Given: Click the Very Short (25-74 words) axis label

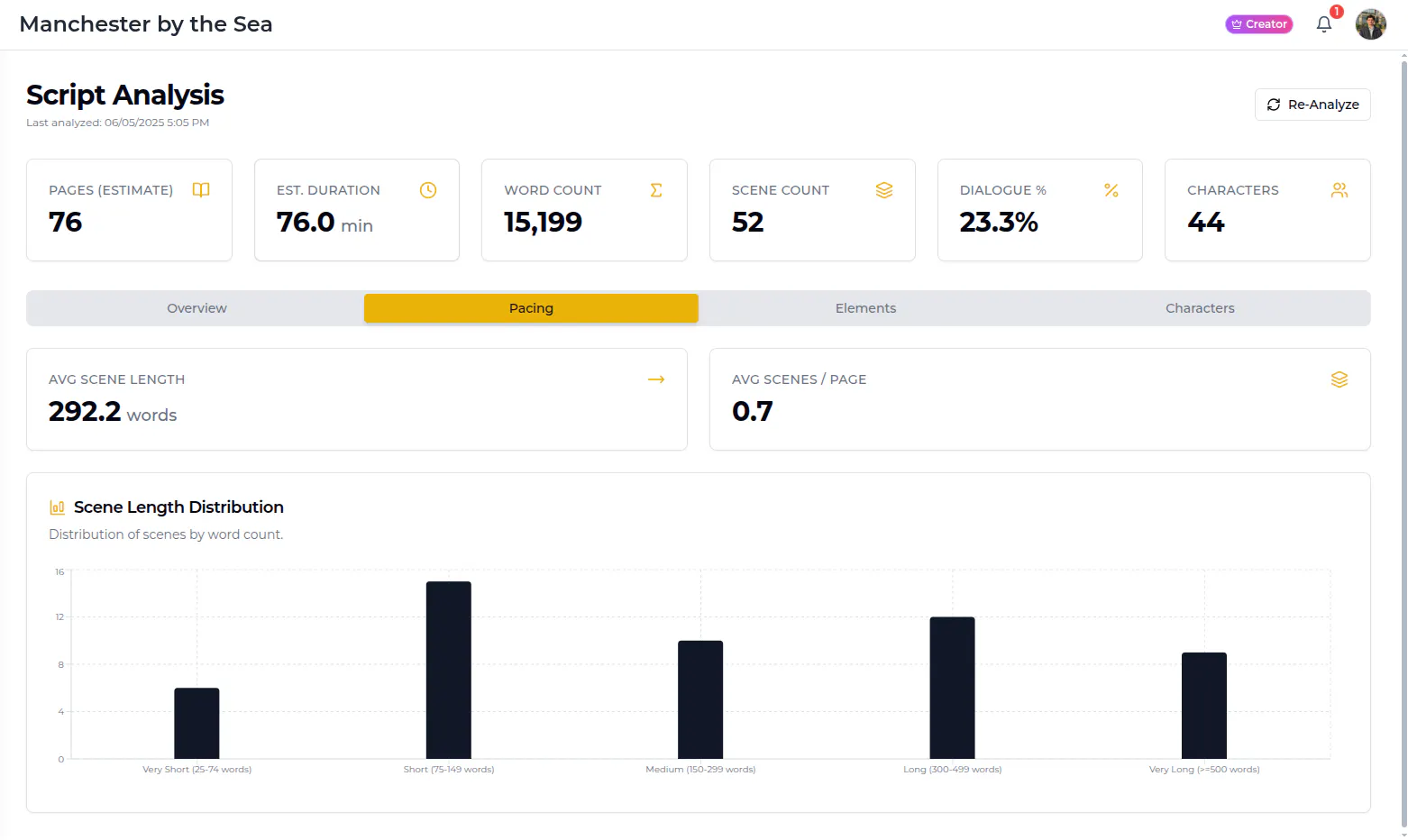Looking at the screenshot, I should pos(197,770).
